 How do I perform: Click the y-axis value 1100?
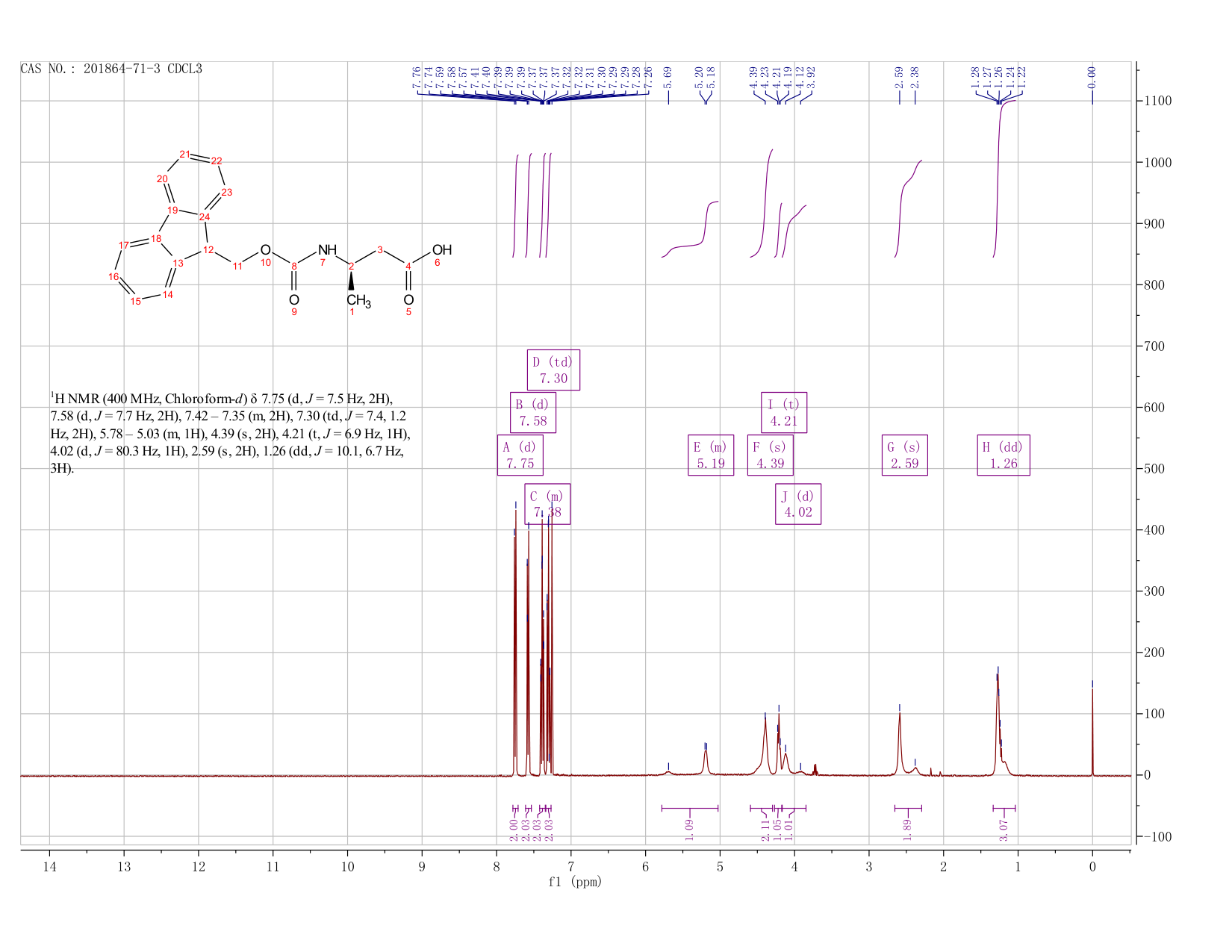click(x=1158, y=101)
